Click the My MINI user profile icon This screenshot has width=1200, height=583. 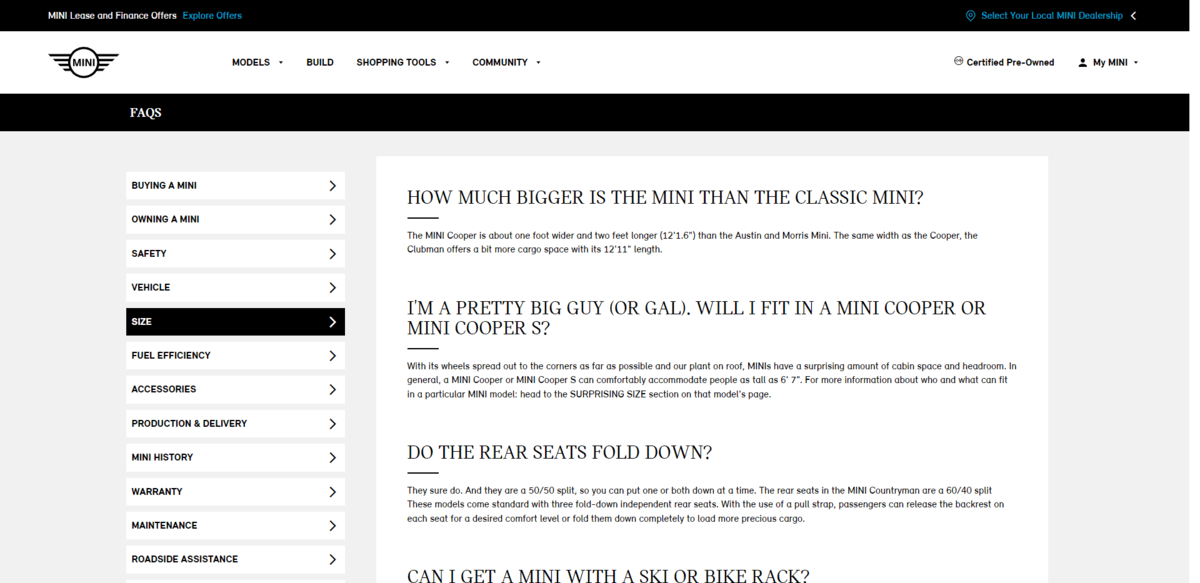(x=1082, y=62)
